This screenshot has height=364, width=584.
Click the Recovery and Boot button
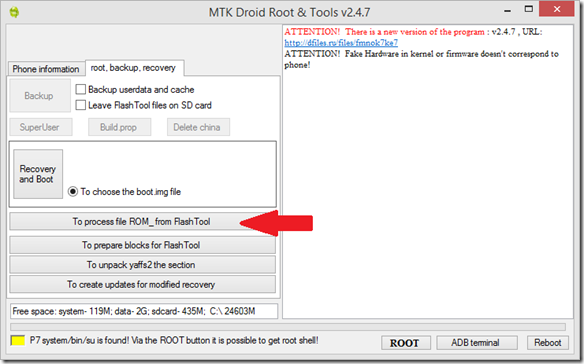pos(38,174)
